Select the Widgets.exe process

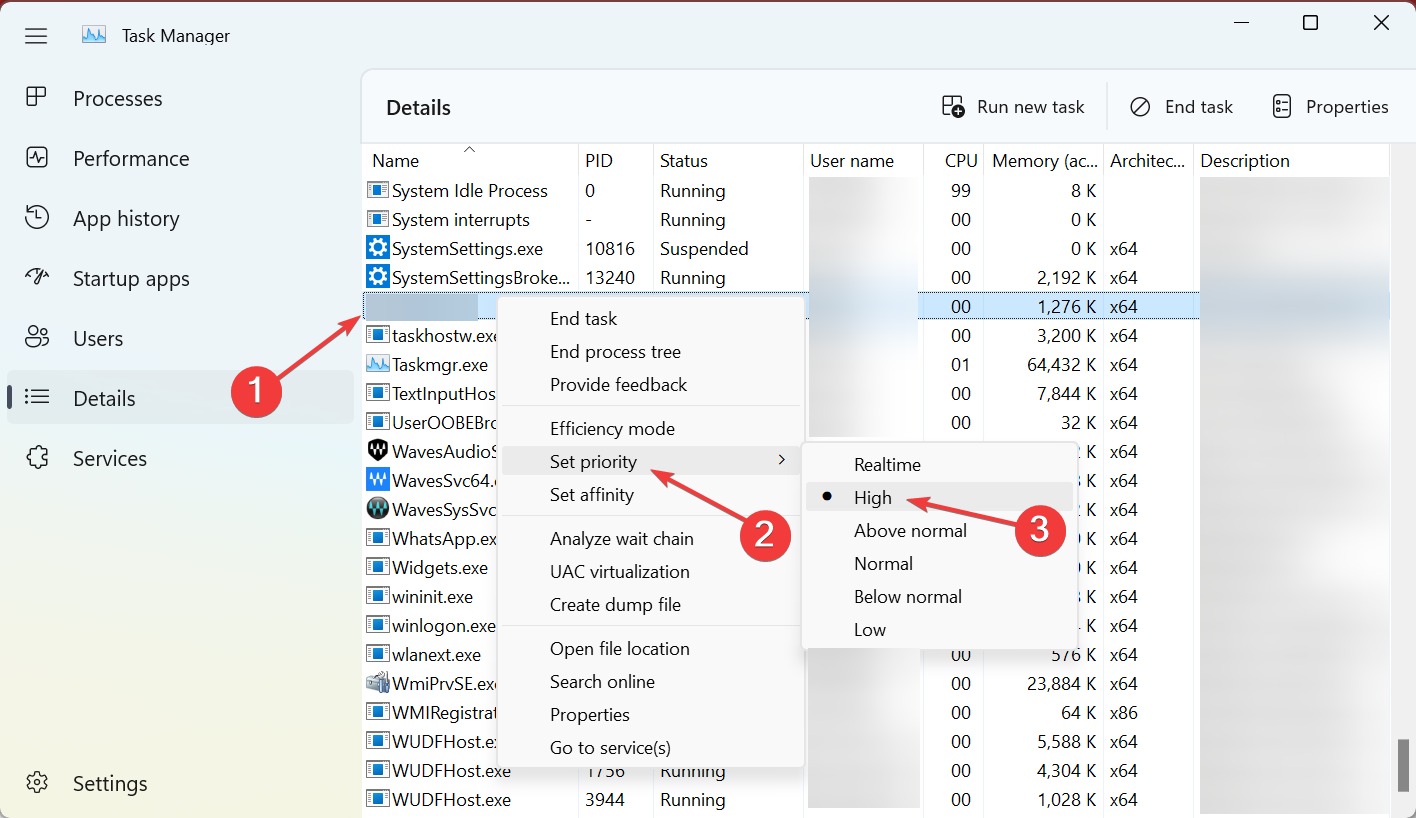[440, 568]
